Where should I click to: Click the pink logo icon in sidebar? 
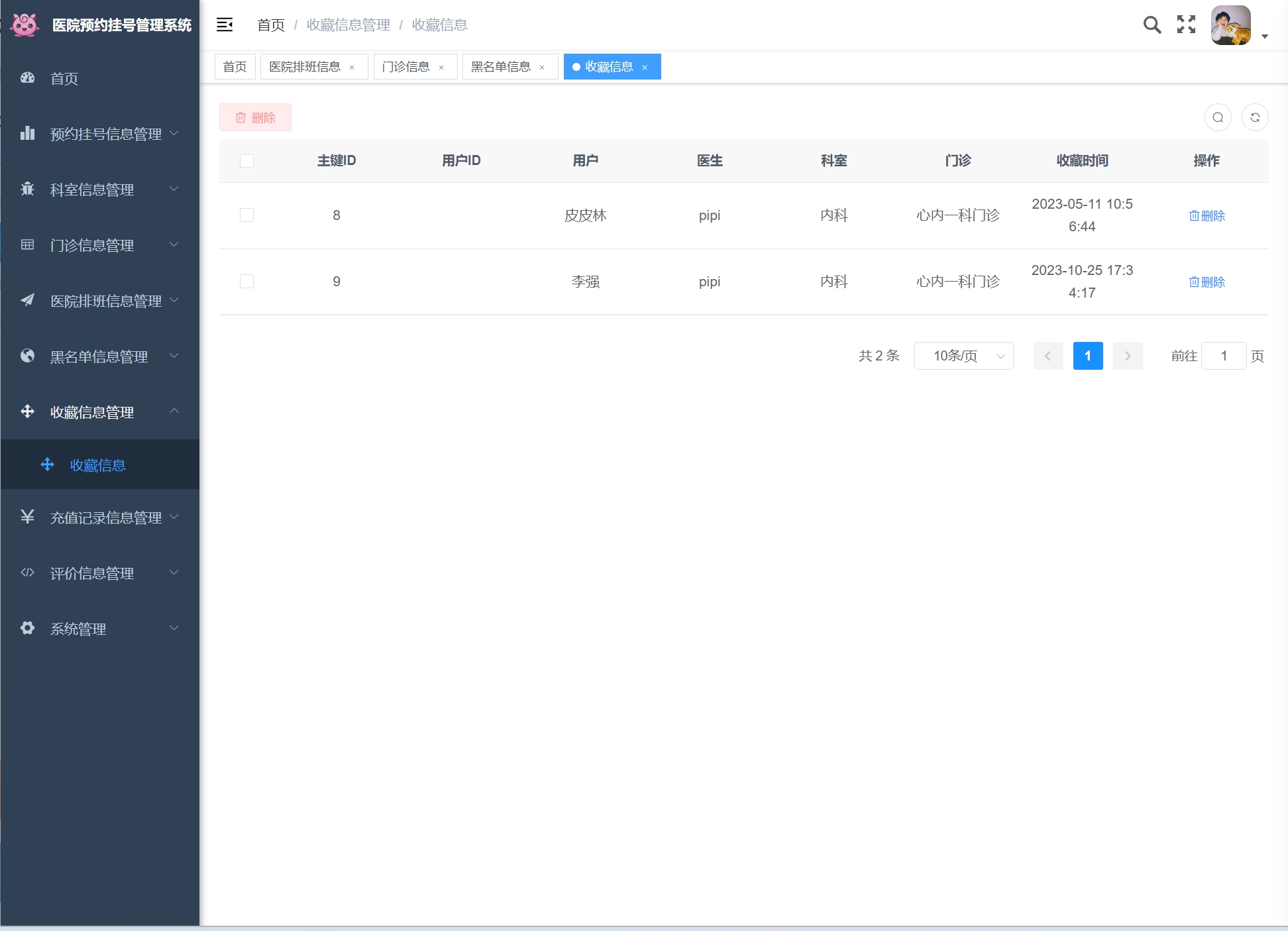pyautogui.click(x=25, y=25)
